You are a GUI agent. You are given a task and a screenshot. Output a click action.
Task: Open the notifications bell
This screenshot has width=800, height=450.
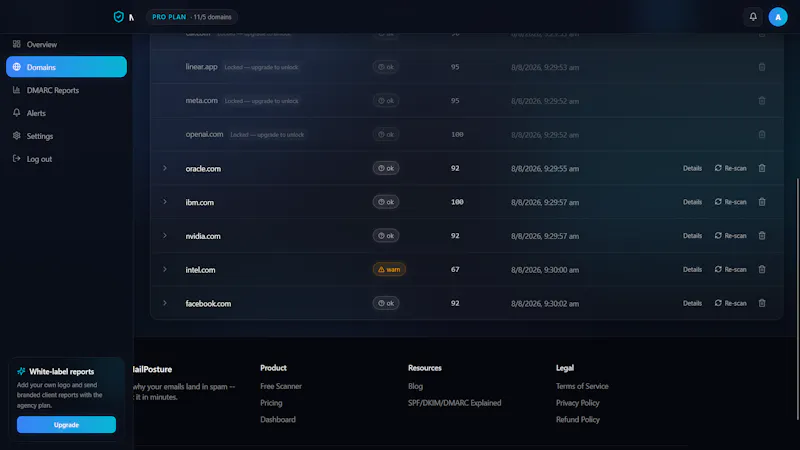pos(753,17)
